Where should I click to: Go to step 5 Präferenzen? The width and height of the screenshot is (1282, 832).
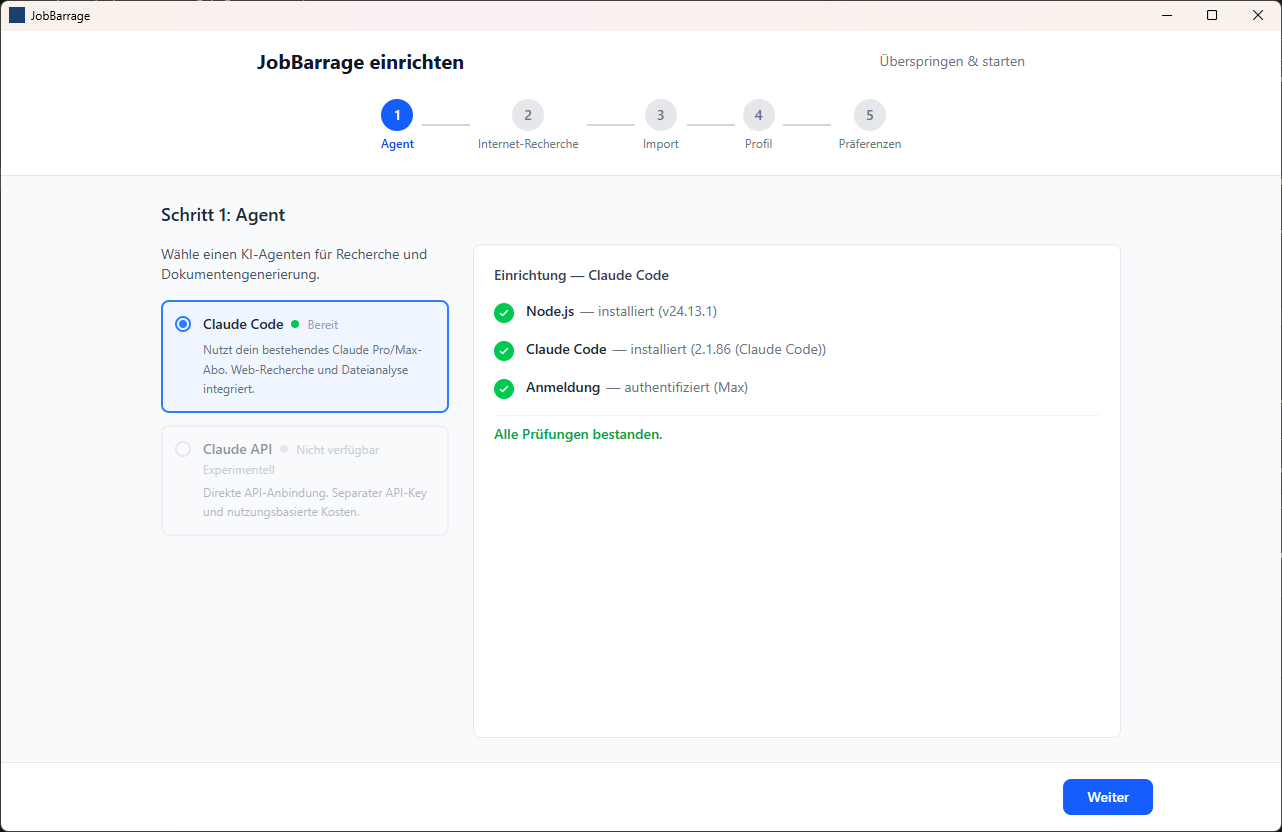870,115
